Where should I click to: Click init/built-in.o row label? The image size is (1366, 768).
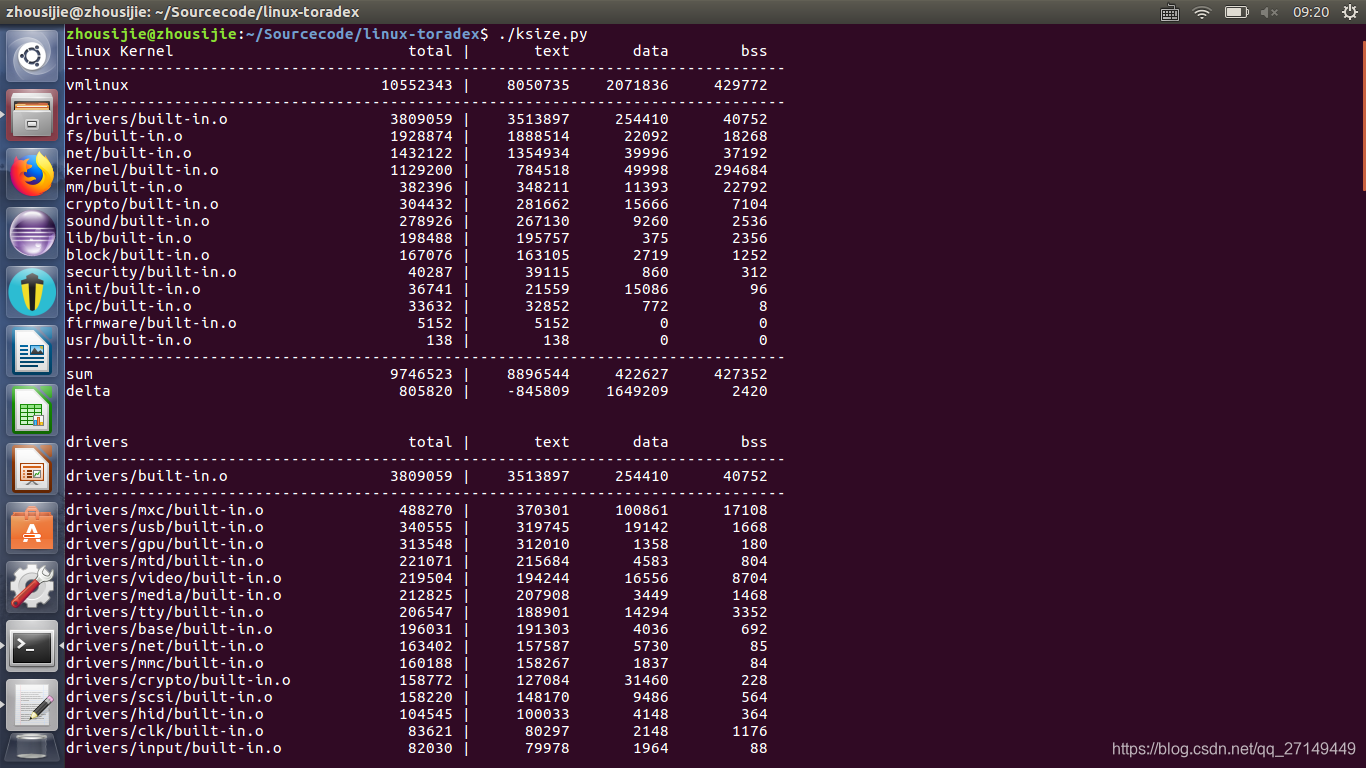(x=133, y=289)
